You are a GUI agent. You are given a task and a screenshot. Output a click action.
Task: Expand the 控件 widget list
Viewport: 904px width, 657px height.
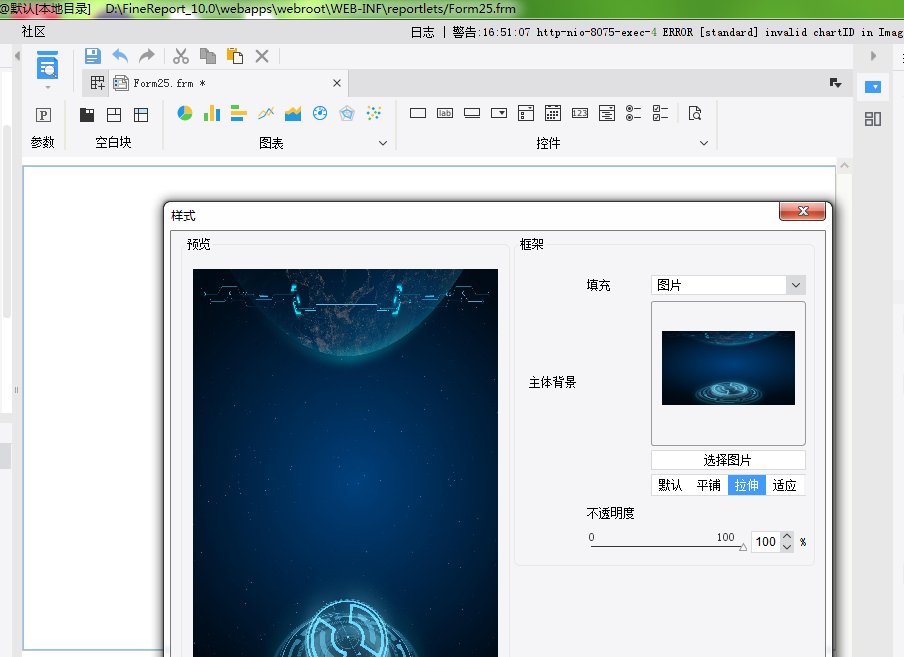point(704,143)
